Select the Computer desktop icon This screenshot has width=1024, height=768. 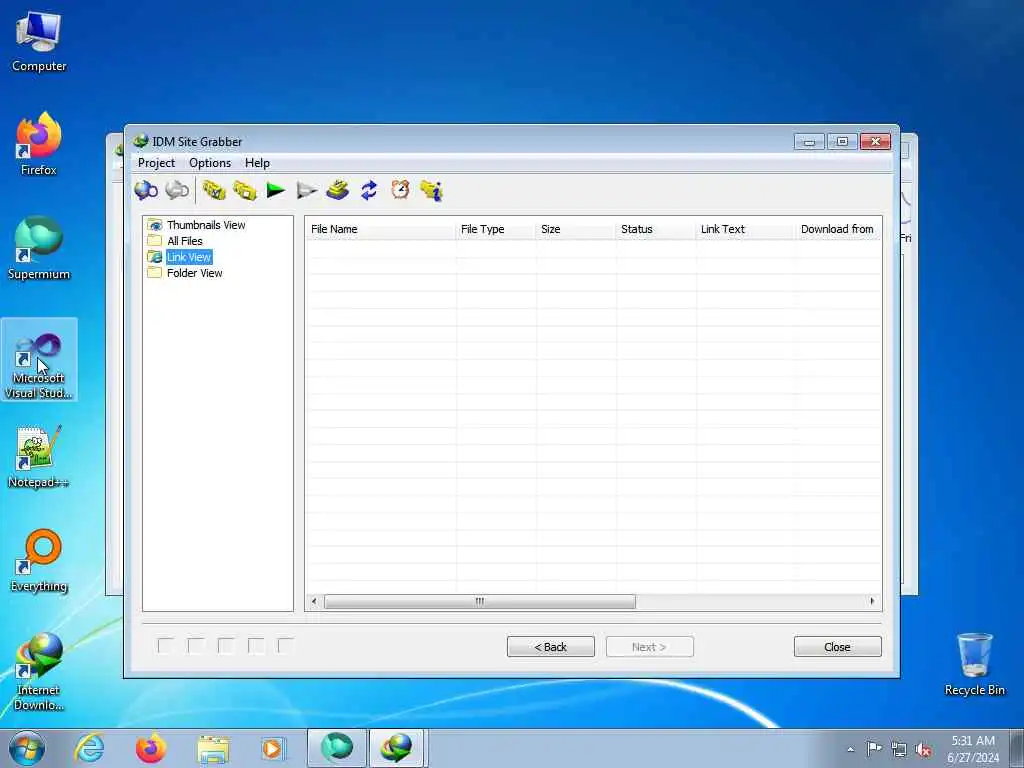pyautogui.click(x=39, y=42)
